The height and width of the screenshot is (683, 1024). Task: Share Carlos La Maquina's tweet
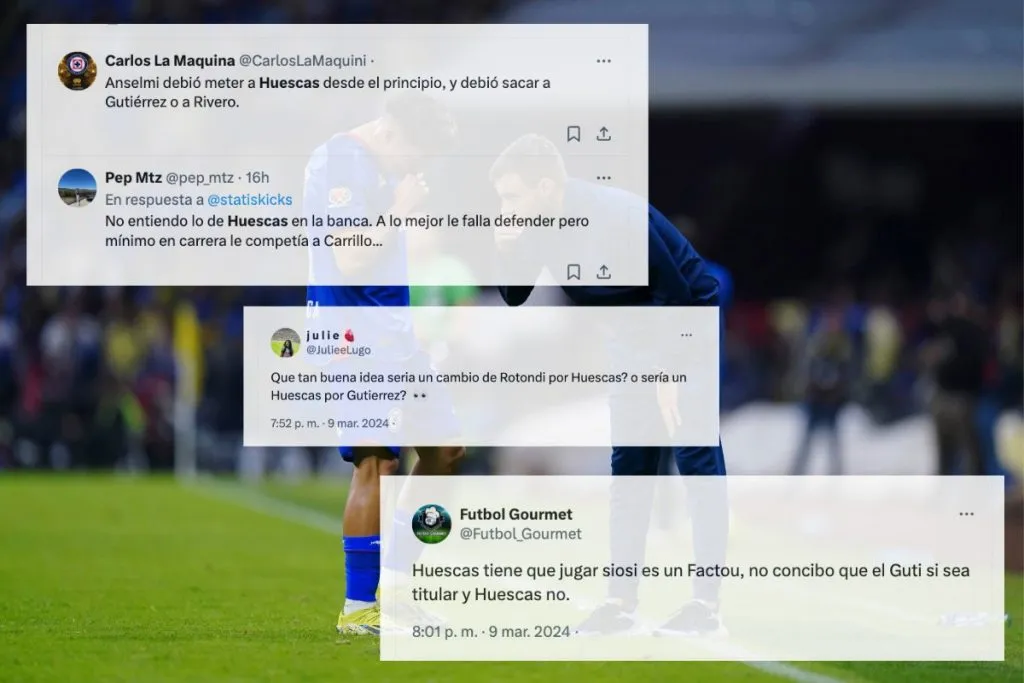pos(603,134)
